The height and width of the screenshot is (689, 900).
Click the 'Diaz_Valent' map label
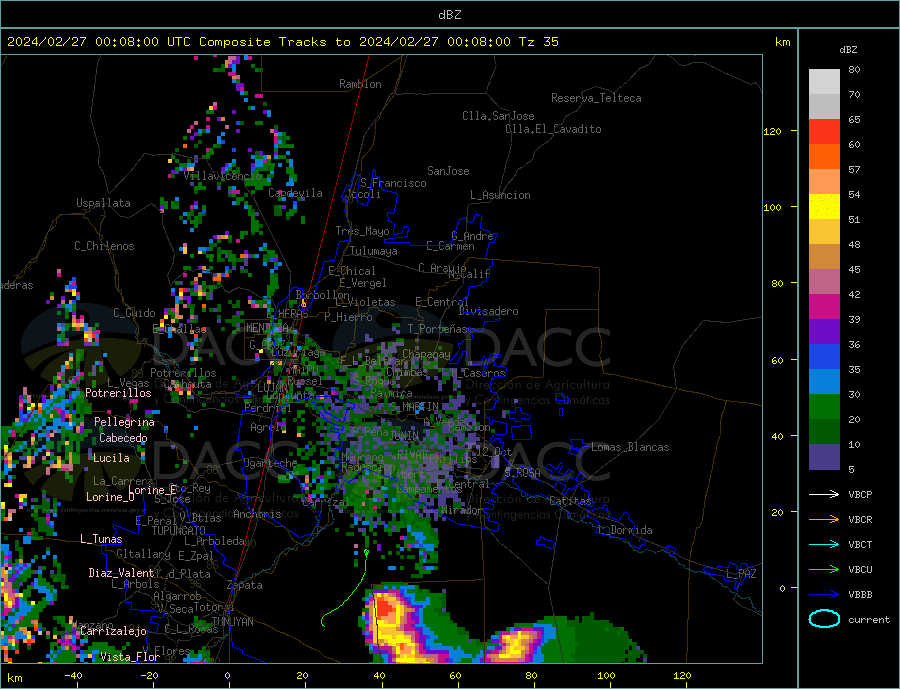click(x=121, y=573)
